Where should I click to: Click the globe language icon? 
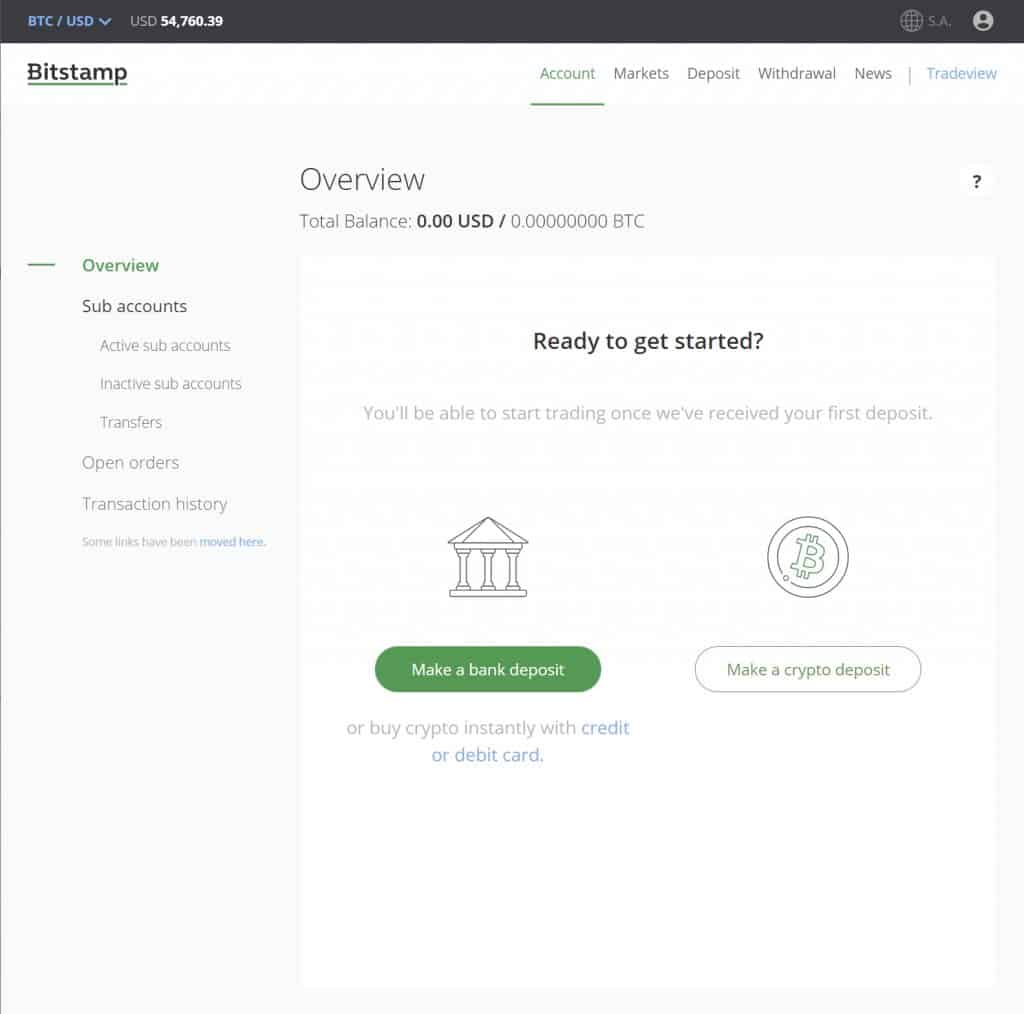coord(910,21)
